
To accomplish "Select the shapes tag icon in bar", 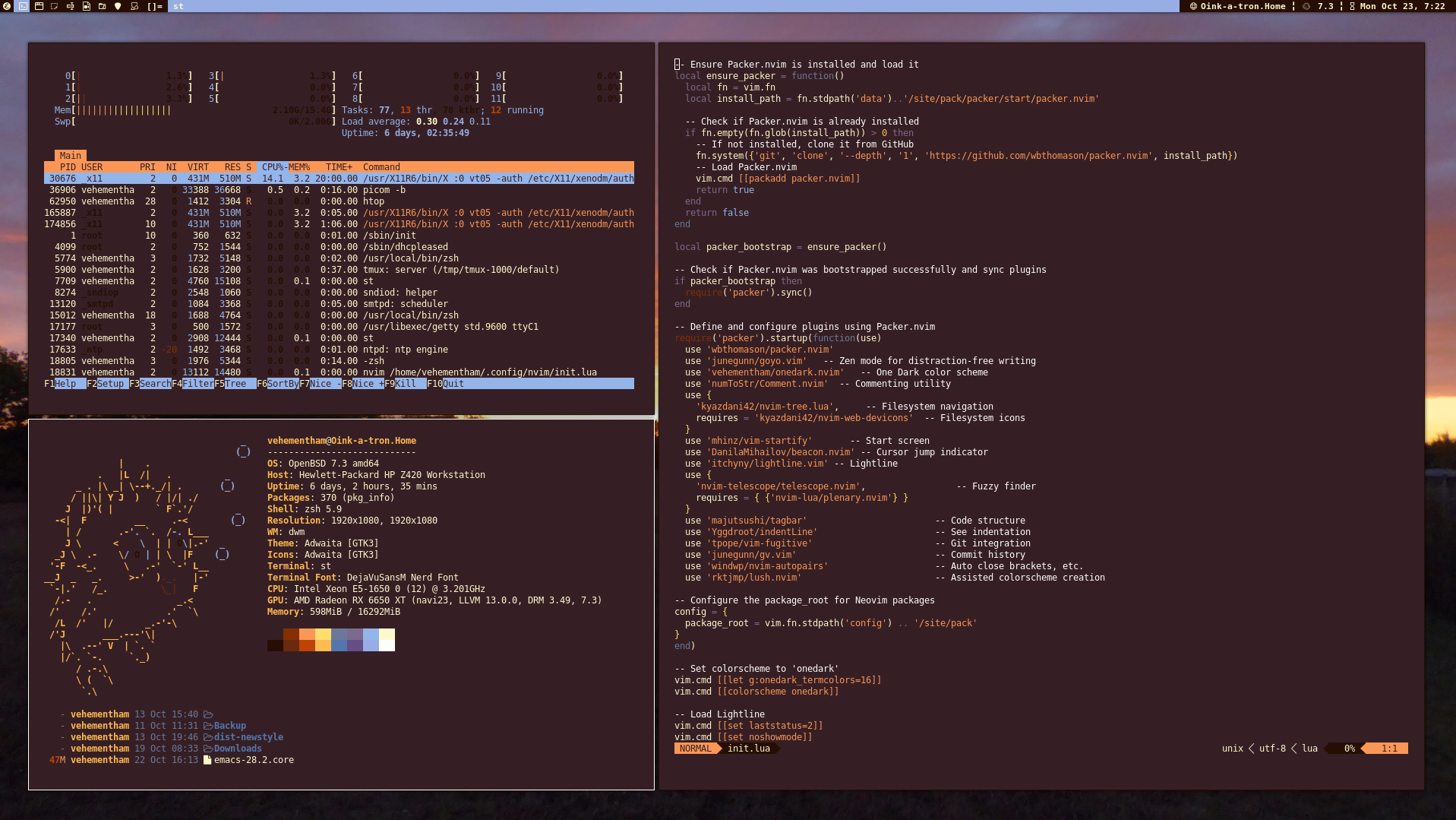I will coord(134,6).
